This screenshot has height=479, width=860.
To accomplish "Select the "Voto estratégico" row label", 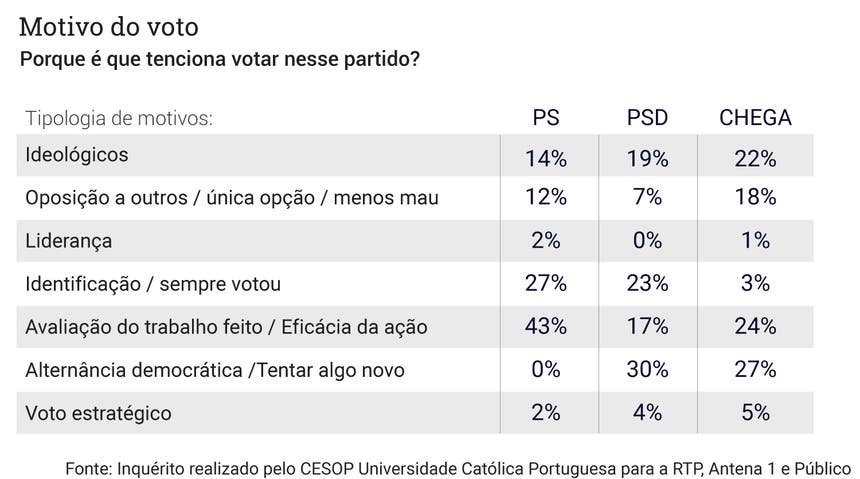I will [98, 413].
